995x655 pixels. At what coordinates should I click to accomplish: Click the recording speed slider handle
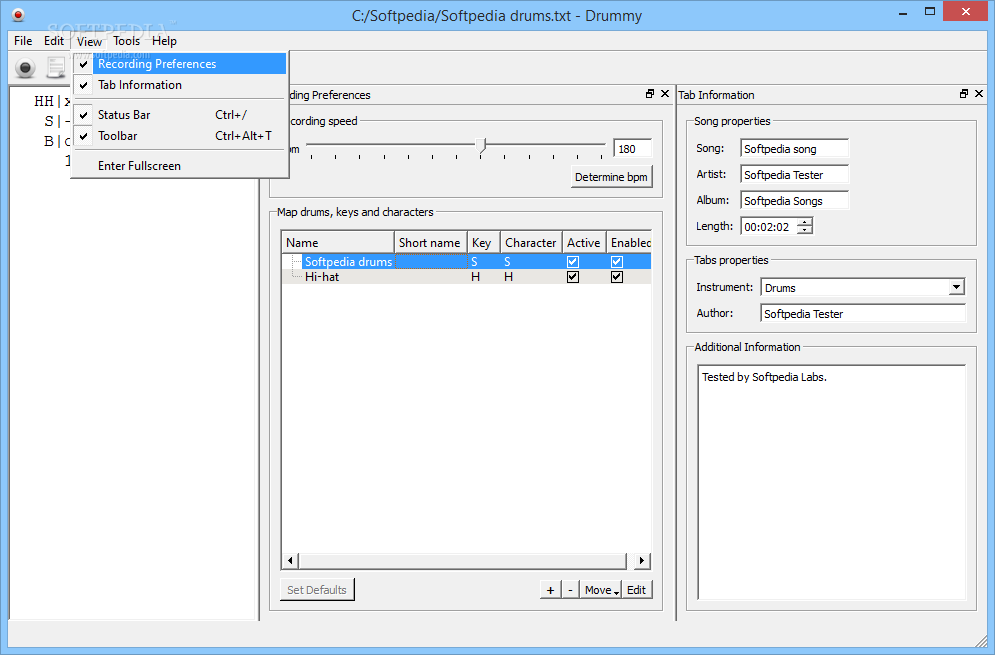coord(482,146)
